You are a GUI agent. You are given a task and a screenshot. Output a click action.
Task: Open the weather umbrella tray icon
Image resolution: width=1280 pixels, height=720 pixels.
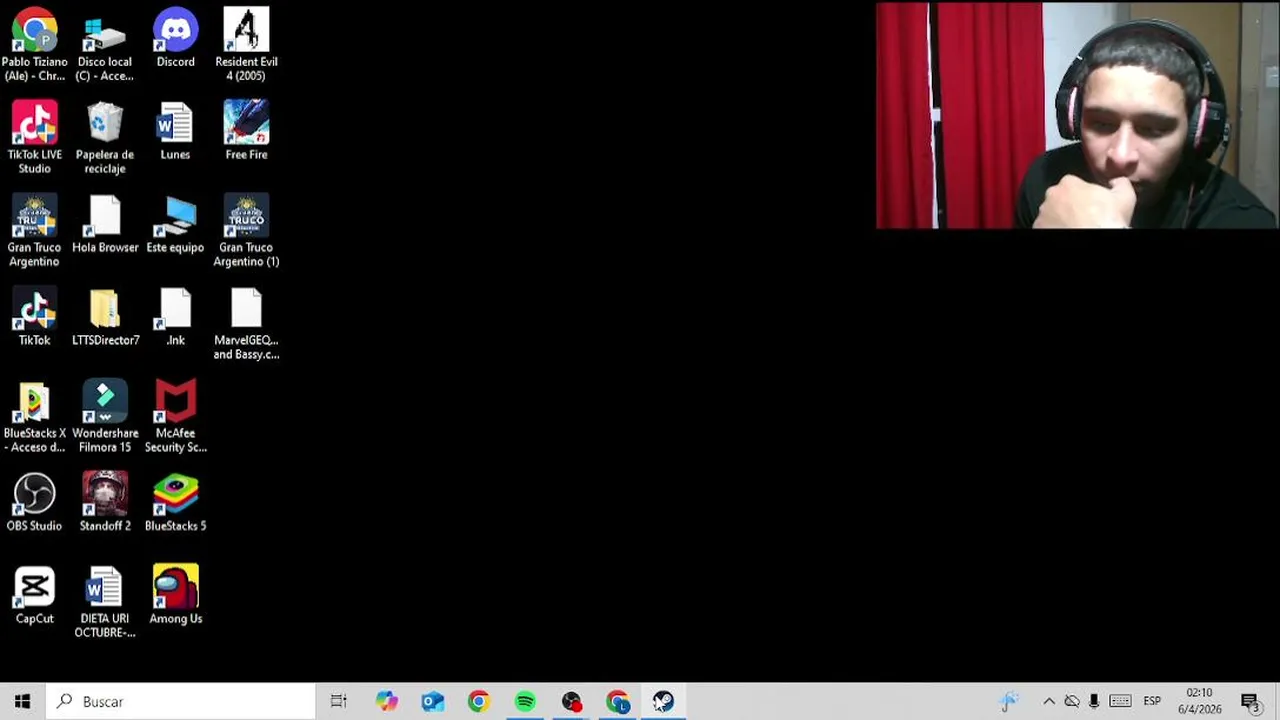tap(1008, 701)
